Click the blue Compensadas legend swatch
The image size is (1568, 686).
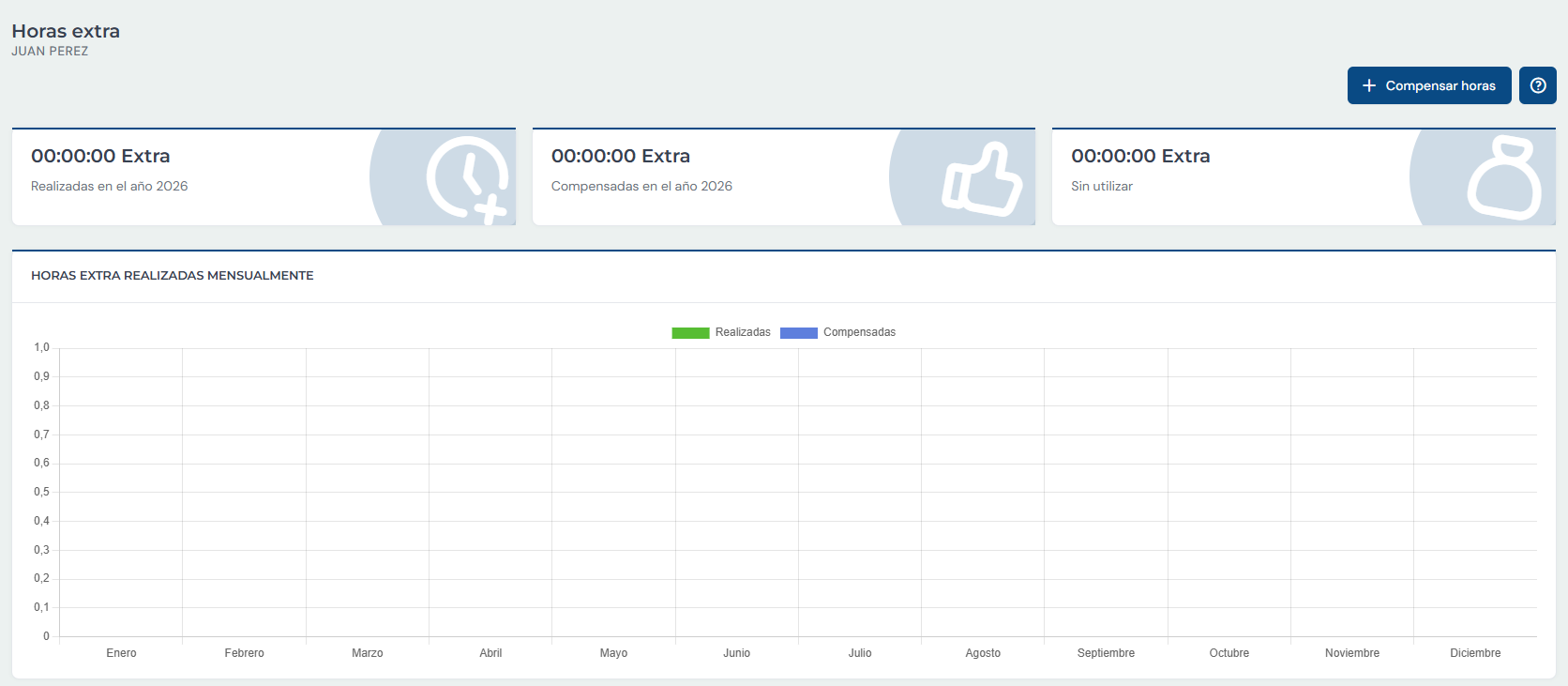798,332
